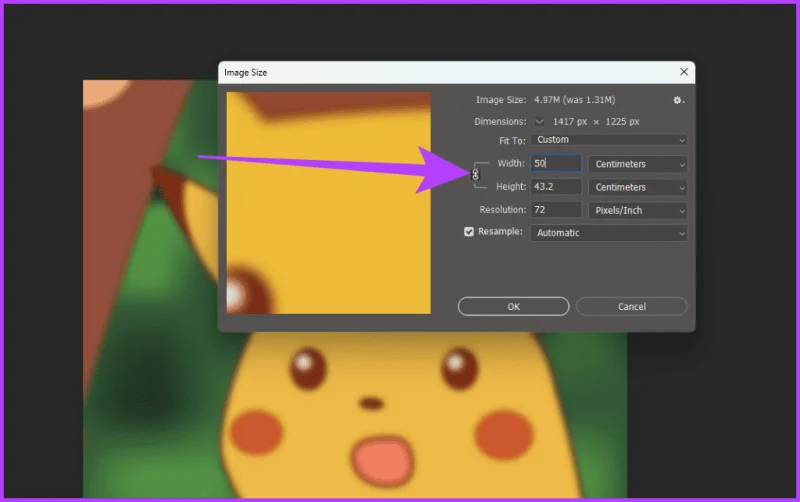This screenshot has height=502, width=800.
Task: Uncheck the Resample checkbox
Action: (x=469, y=232)
